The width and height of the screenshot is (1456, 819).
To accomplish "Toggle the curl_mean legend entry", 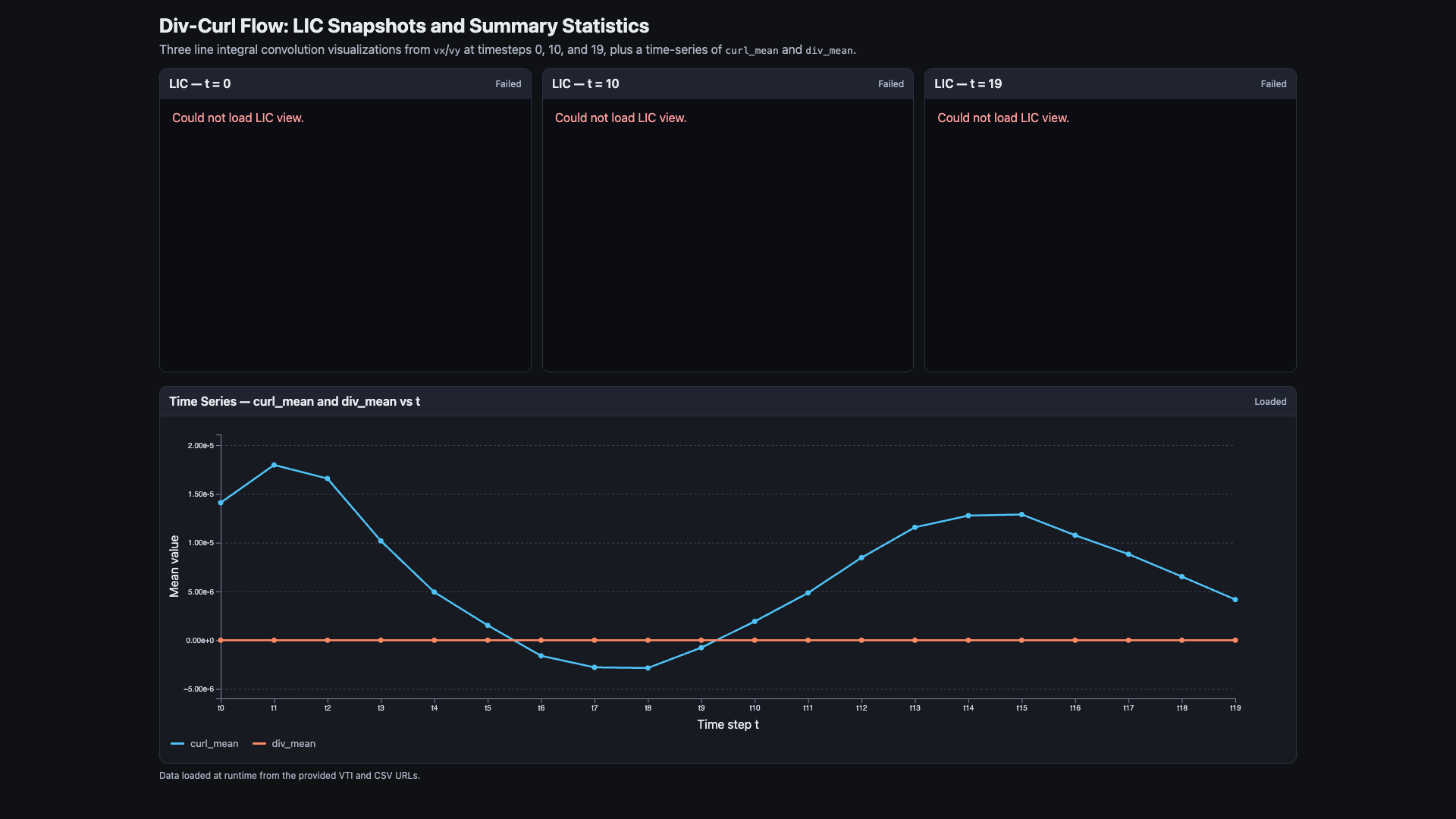I will [x=205, y=744].
